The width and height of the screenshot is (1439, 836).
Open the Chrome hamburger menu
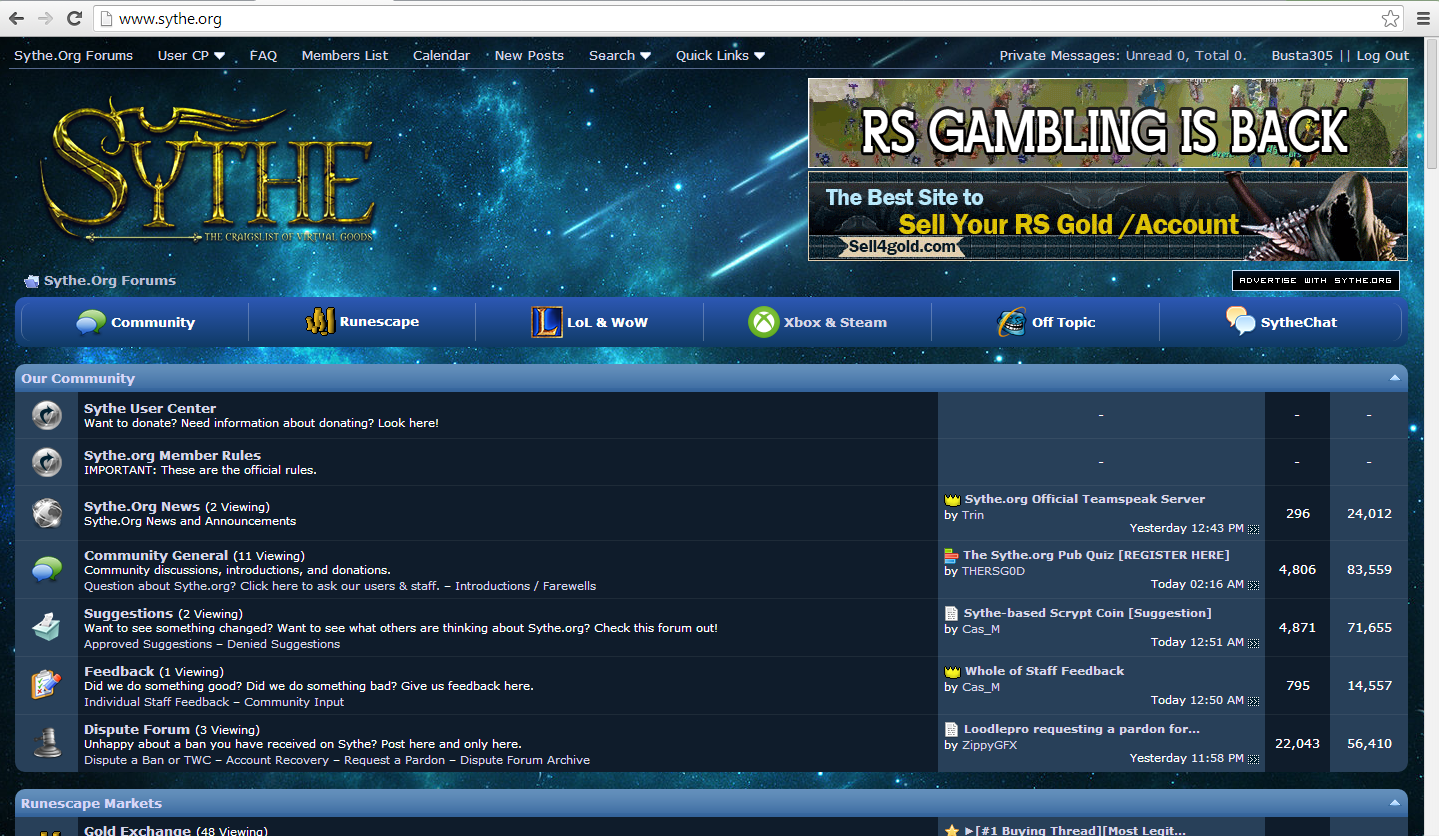[x=1423, y=18]
